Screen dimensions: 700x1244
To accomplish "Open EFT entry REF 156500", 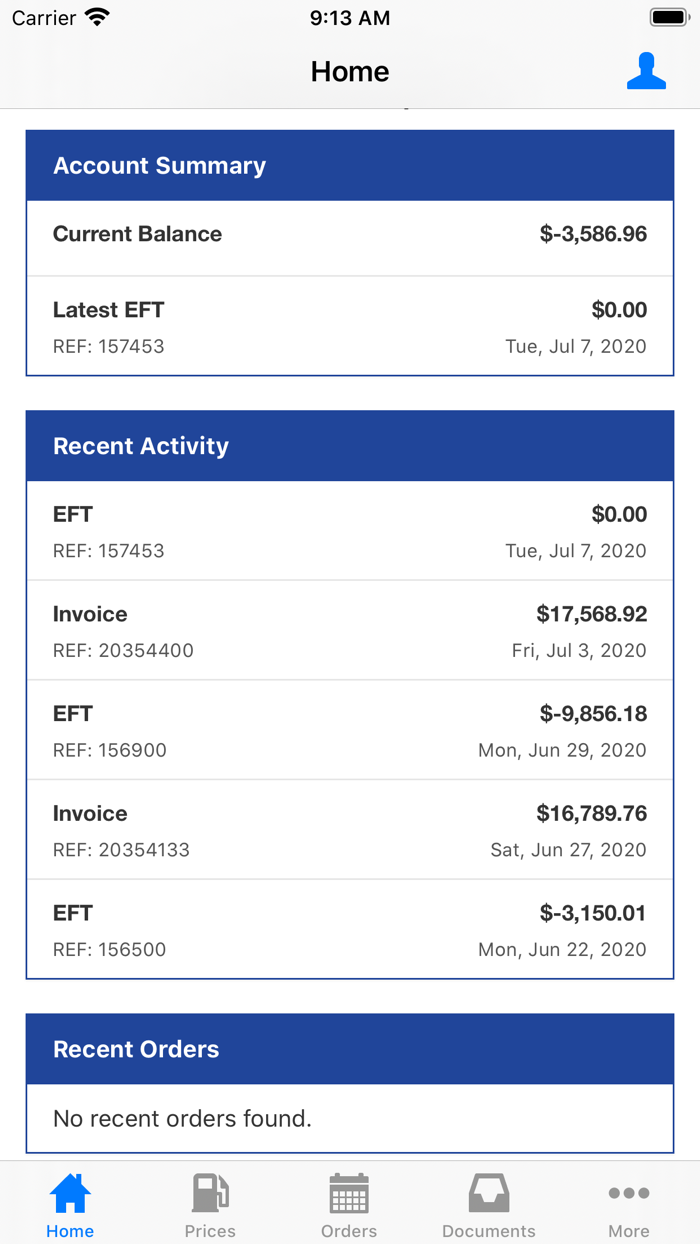I will [350, 929].
